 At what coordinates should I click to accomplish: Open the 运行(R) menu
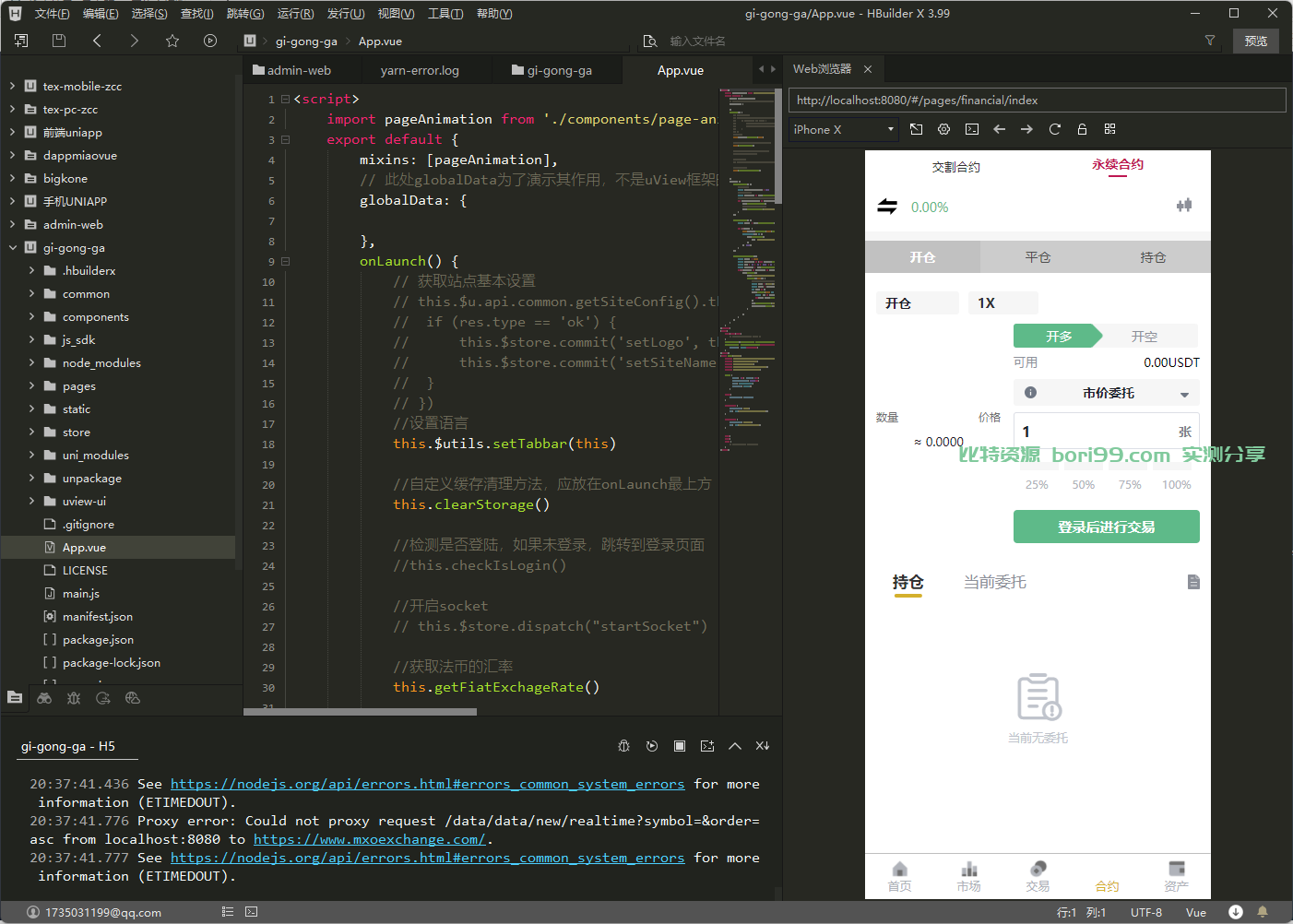295,14
